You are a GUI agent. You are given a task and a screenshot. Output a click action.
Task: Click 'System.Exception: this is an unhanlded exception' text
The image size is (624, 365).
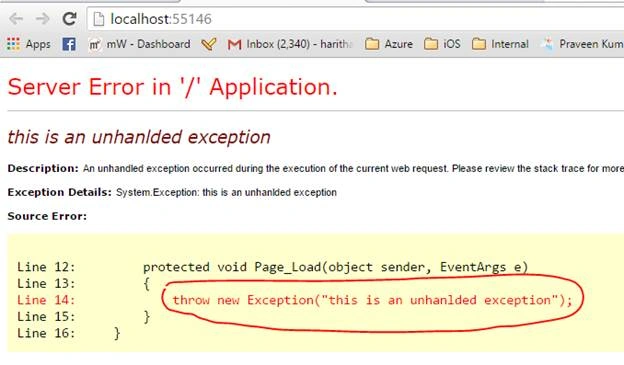226,192
